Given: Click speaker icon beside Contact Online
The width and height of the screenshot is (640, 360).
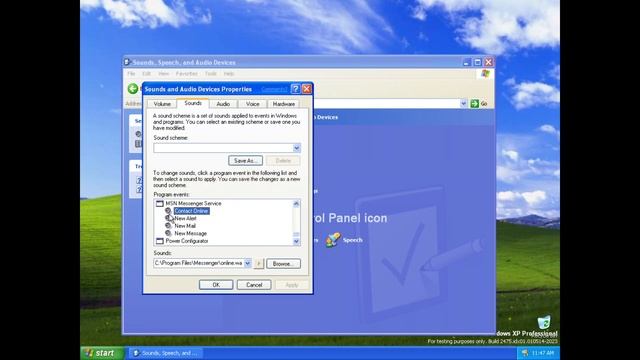Looking at the screenshot, I should (x=168, y=211).
